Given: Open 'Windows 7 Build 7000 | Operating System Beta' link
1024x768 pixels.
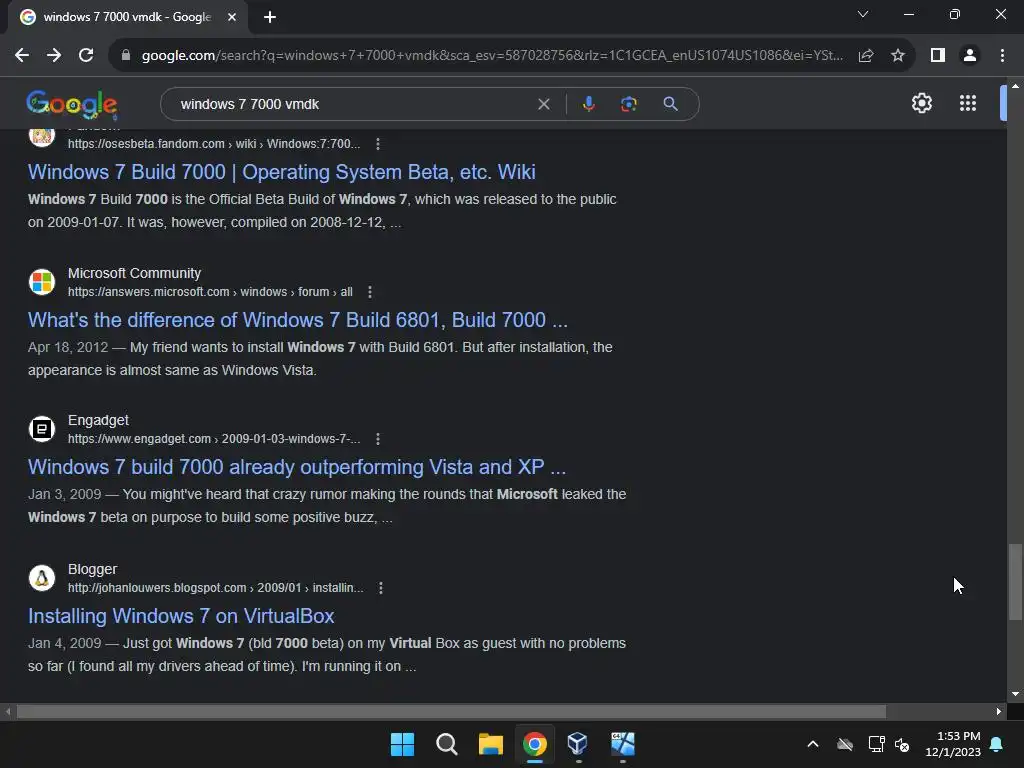Looking at the screenshot, I should click(x=281, y=172).
